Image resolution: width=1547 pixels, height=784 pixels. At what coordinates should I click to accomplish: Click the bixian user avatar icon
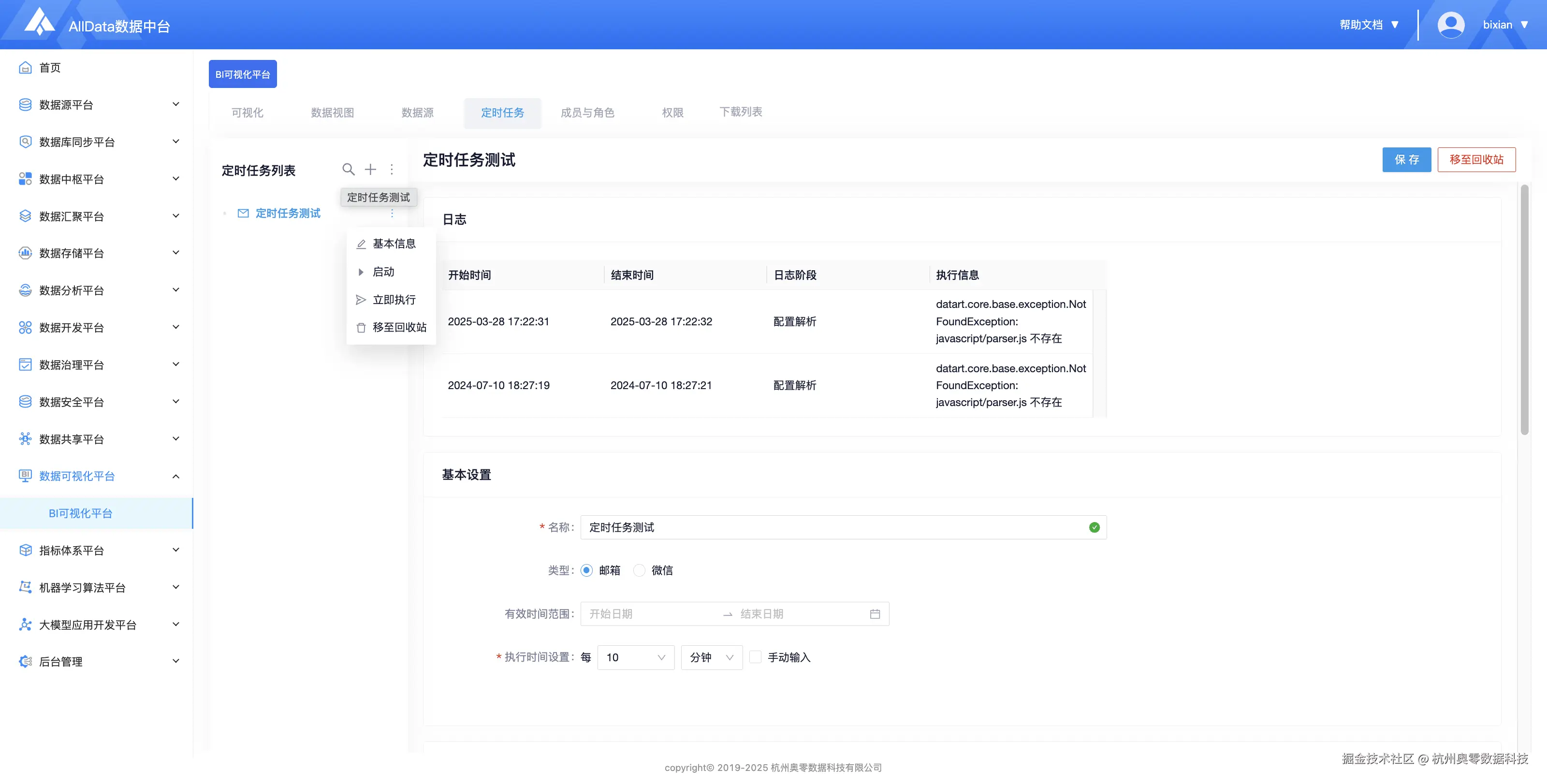pyautogui.click(x=1450, y=25)
